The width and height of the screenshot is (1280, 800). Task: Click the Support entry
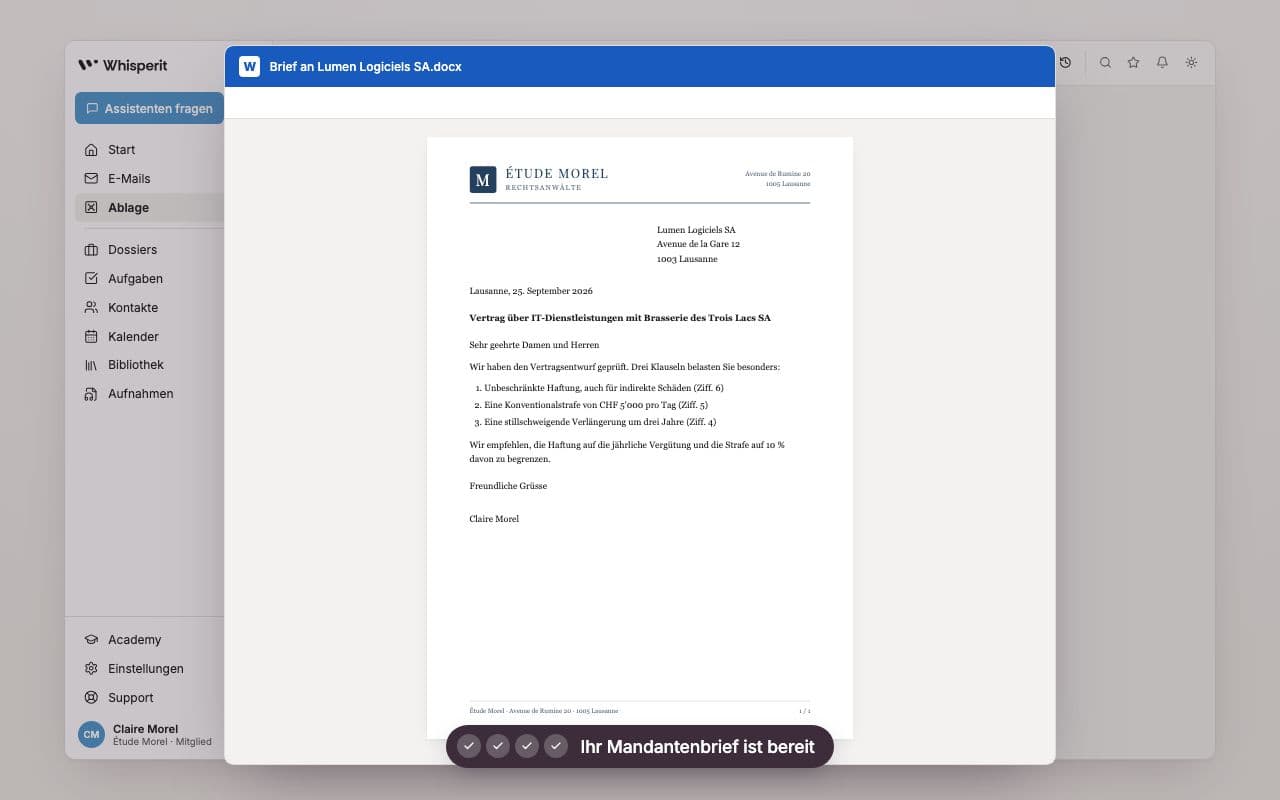(x=149, y=698)
